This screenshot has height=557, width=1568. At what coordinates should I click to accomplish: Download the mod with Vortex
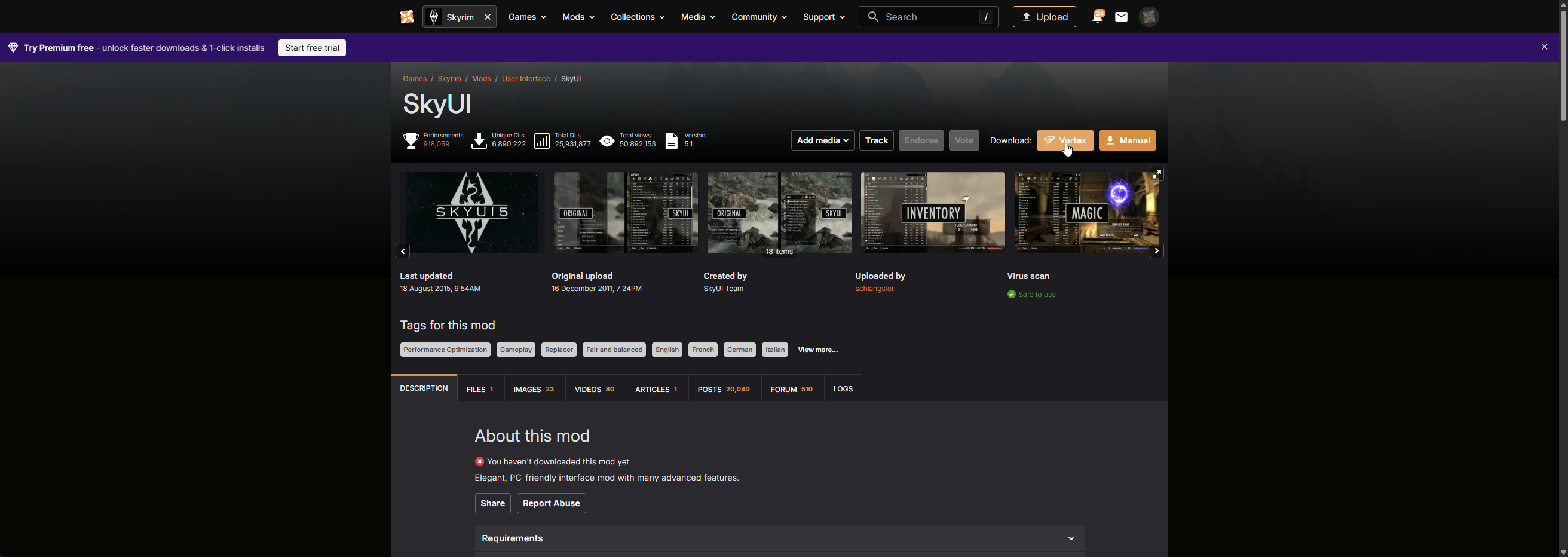(x=1065, y=140)
